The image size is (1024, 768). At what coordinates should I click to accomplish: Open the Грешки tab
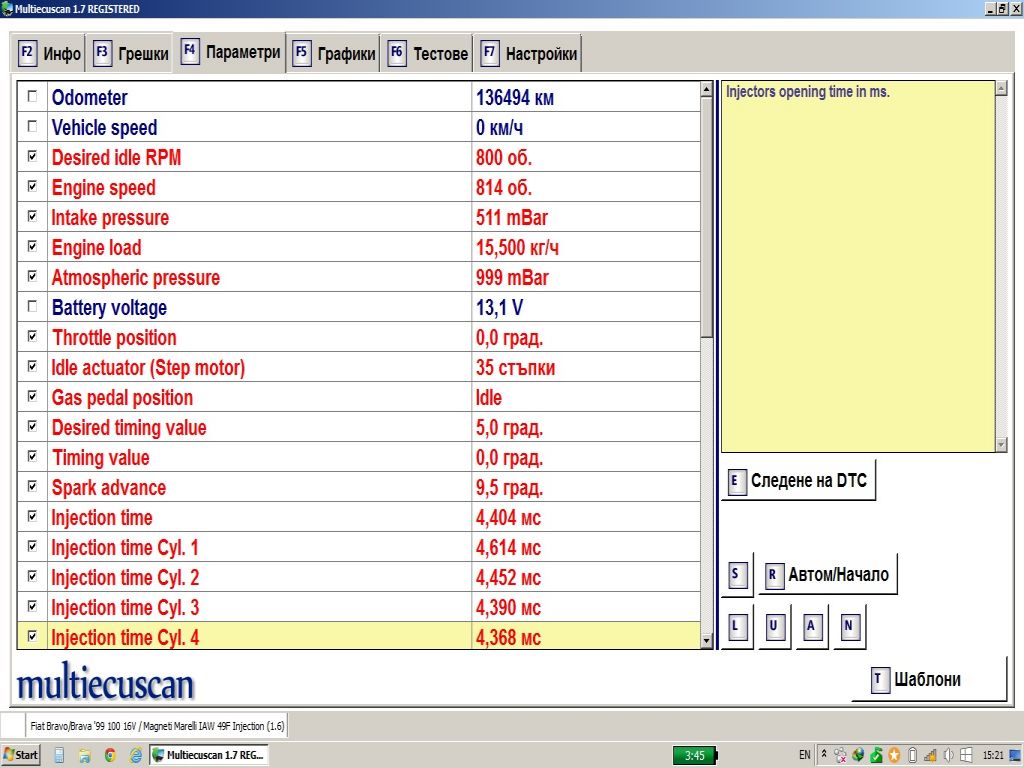pyautogui.click(x=131, y=54)
